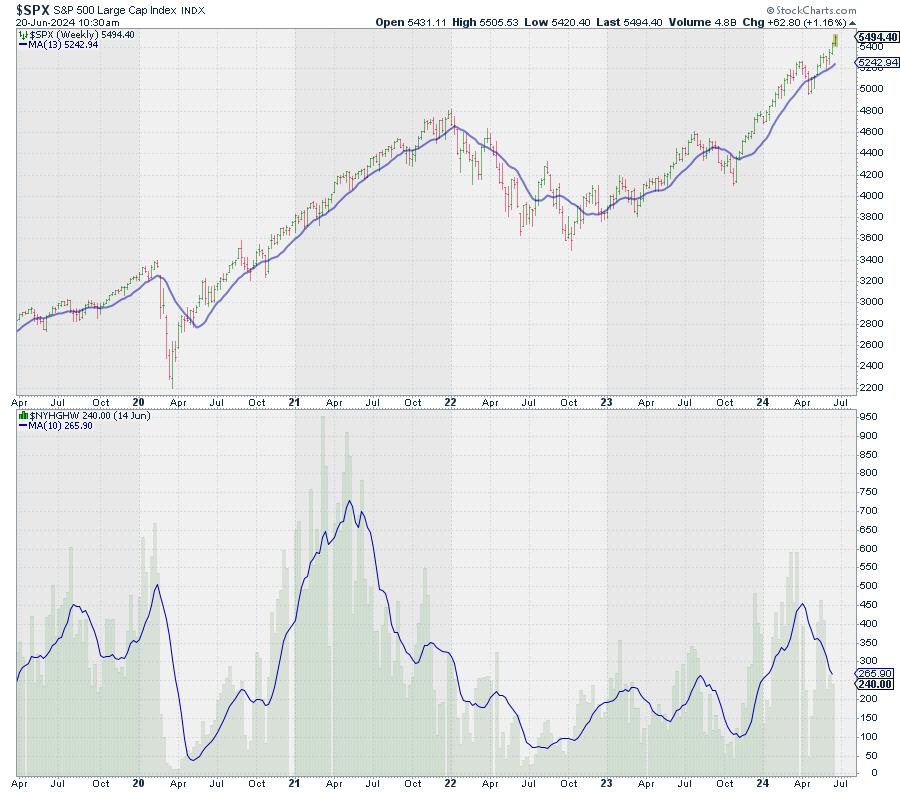The image size is (900, 792).
Task: Click the MA(10) legend line marker
Action: [24, 425]
